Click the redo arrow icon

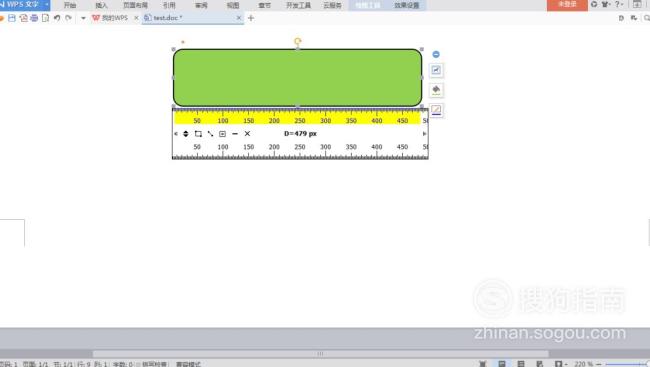(68, 18)
